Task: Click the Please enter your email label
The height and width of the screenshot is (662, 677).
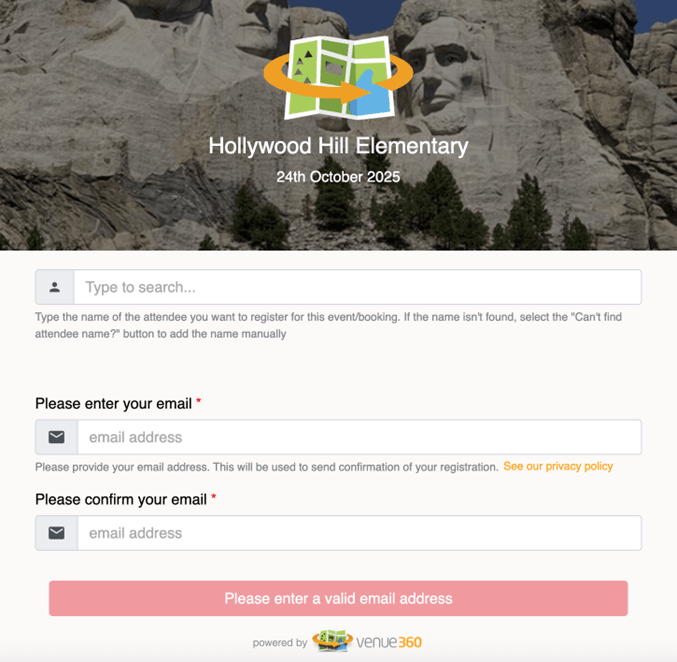Action: click(x=114, y=403)
